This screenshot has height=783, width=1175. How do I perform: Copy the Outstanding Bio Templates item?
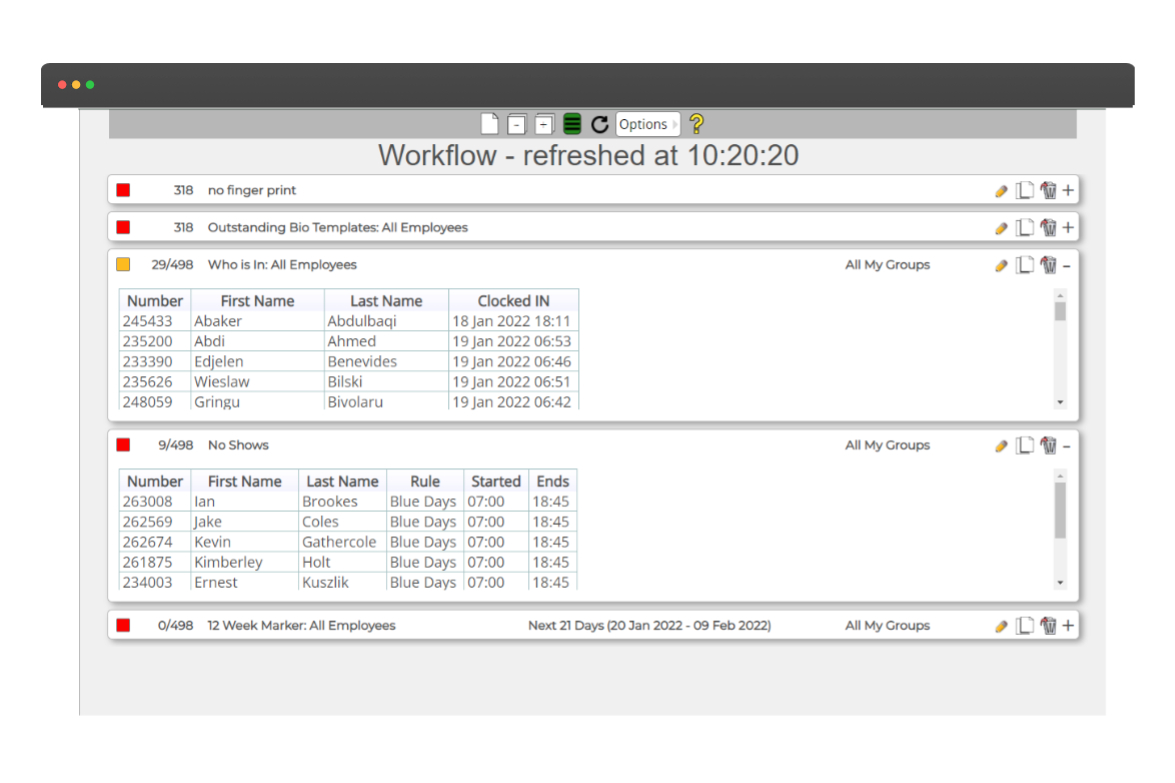coord(1024,228)
